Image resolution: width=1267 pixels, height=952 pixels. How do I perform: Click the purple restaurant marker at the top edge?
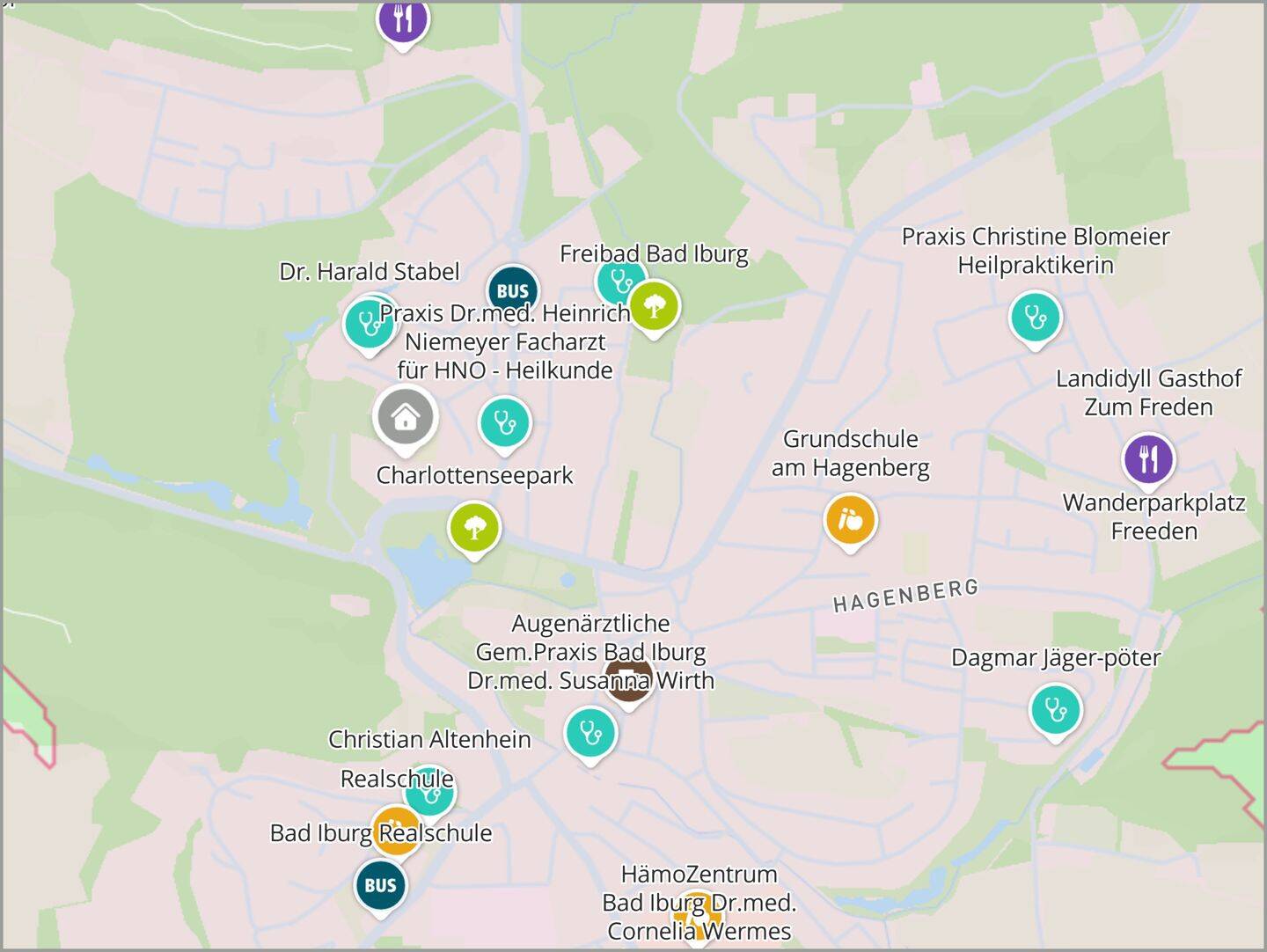[x=403, y=19]
